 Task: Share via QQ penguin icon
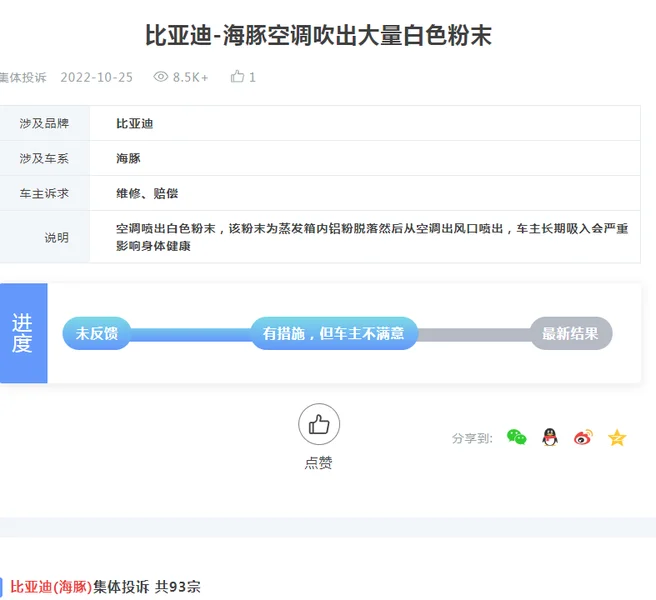550,437
